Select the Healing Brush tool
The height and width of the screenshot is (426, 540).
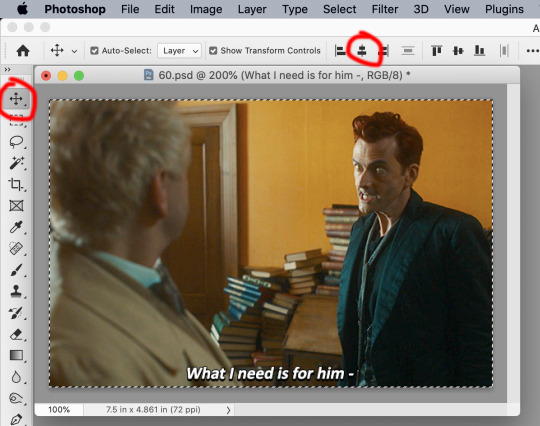point(16,248)
